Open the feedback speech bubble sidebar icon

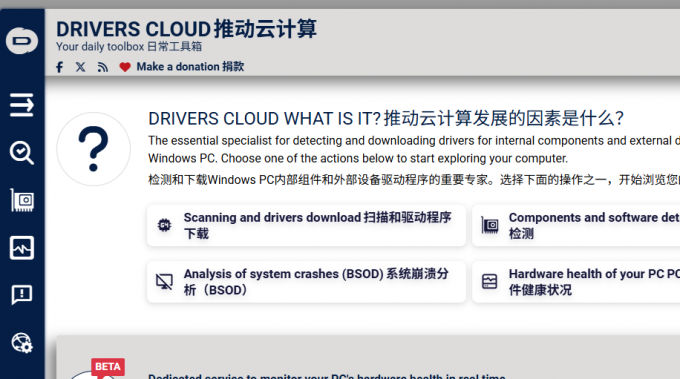22,295
